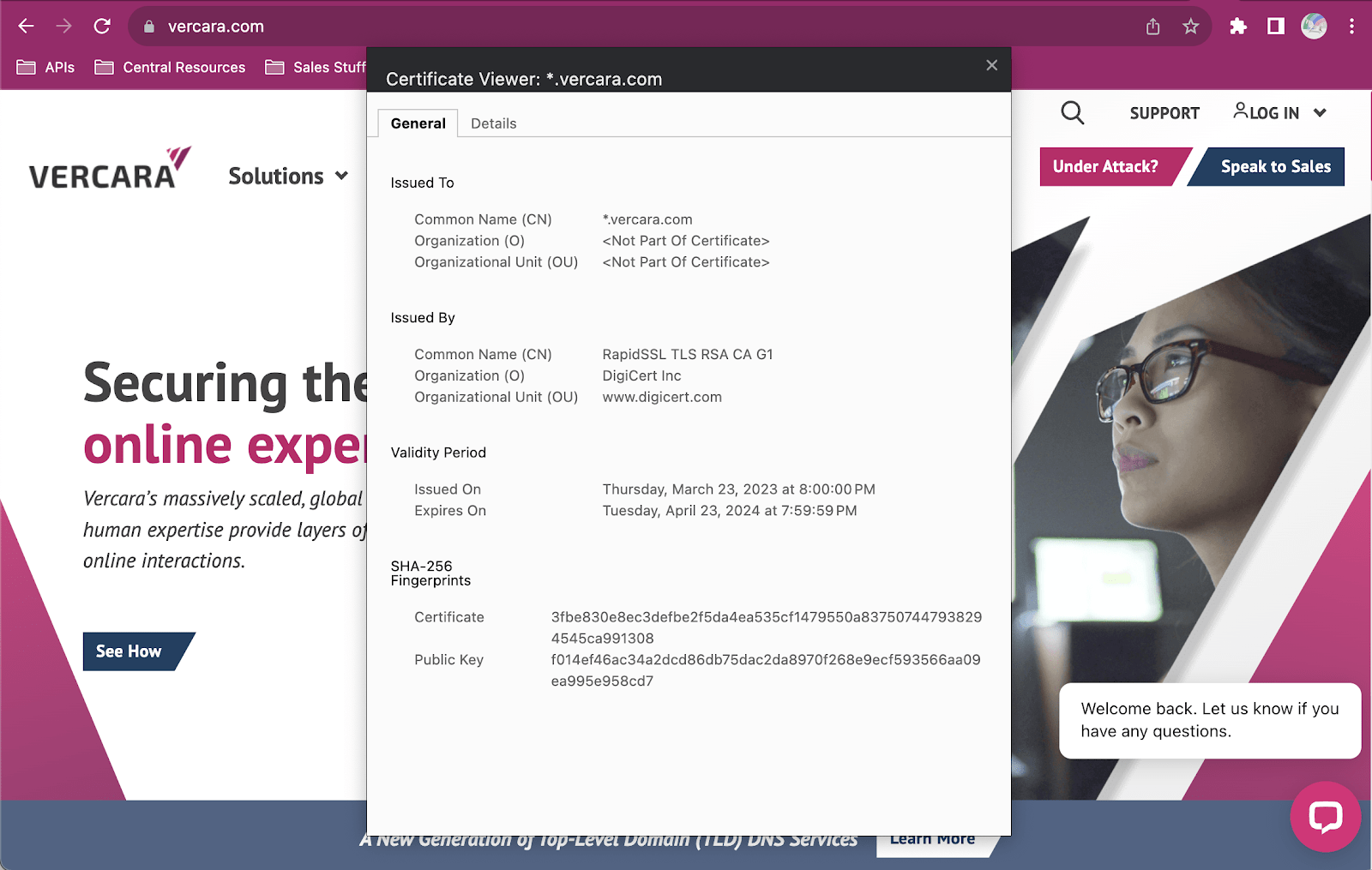Open the SUPPORT link
1372x870 pixels.
[x=1164, y=113]
